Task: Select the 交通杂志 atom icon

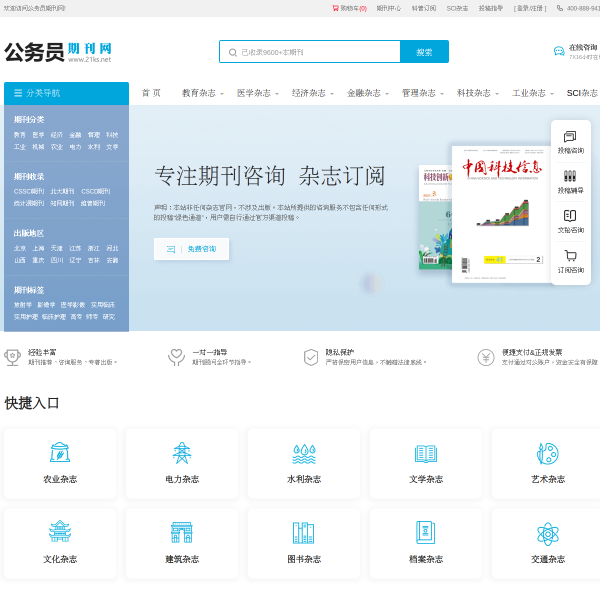Action: point(548,534)
